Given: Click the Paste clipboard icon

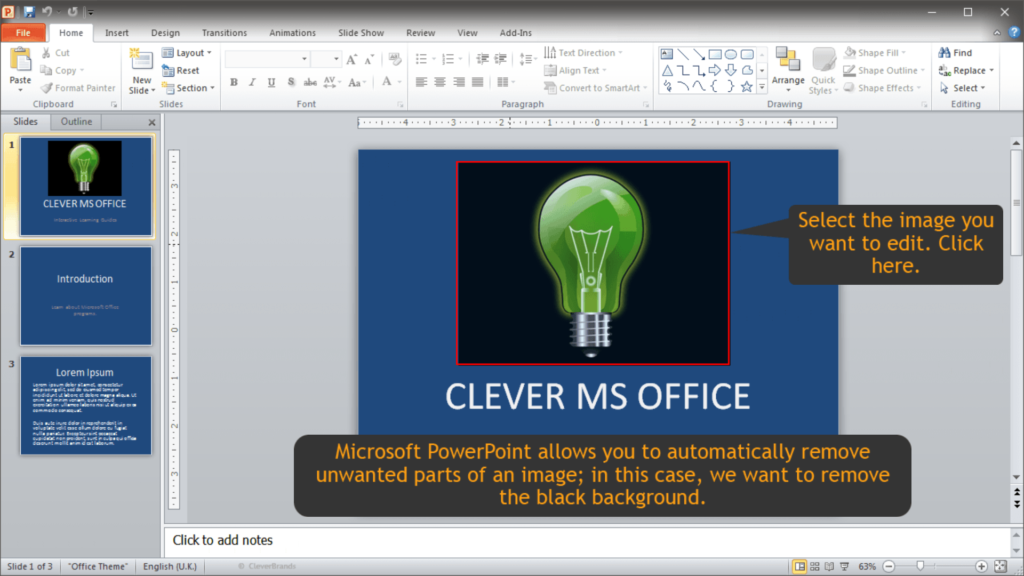Looking at the screenshot, I should (x=20, y=60).
